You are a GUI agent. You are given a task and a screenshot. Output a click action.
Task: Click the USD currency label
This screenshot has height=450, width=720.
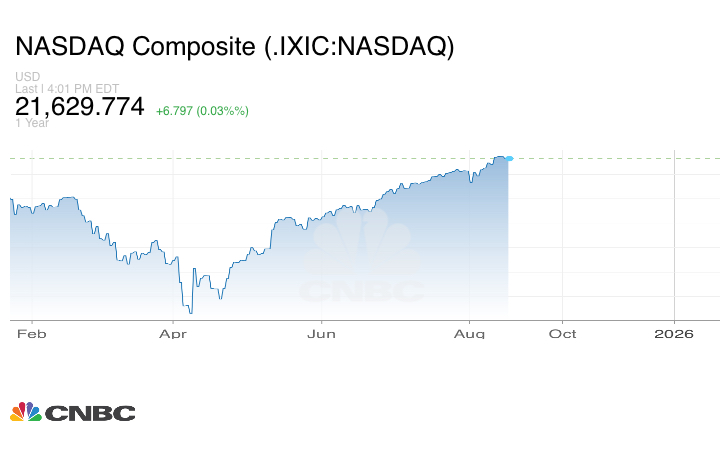pos(27,77)
